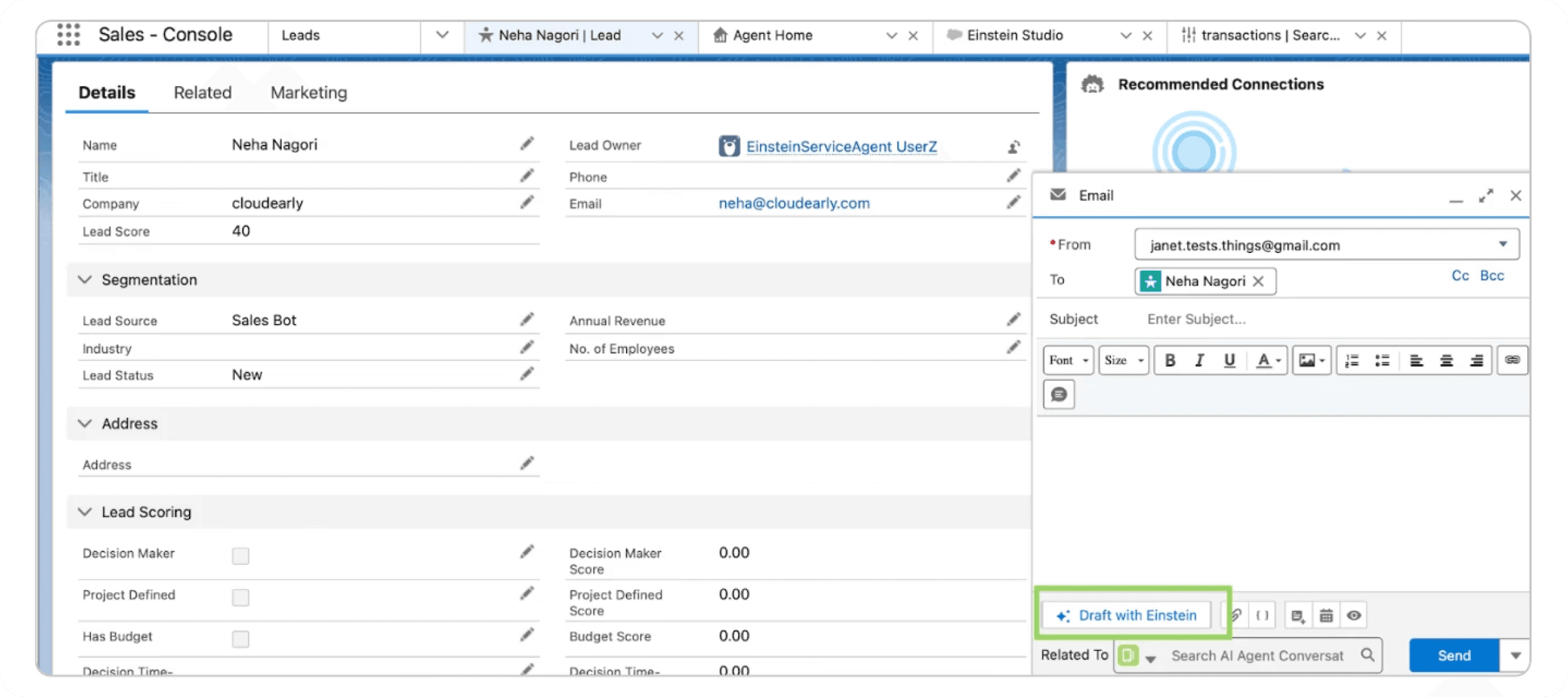The width and height of the screenshot is (1568, 697).
Task: Click the Draft with Einstein button
Action: tap(1127, 615)
